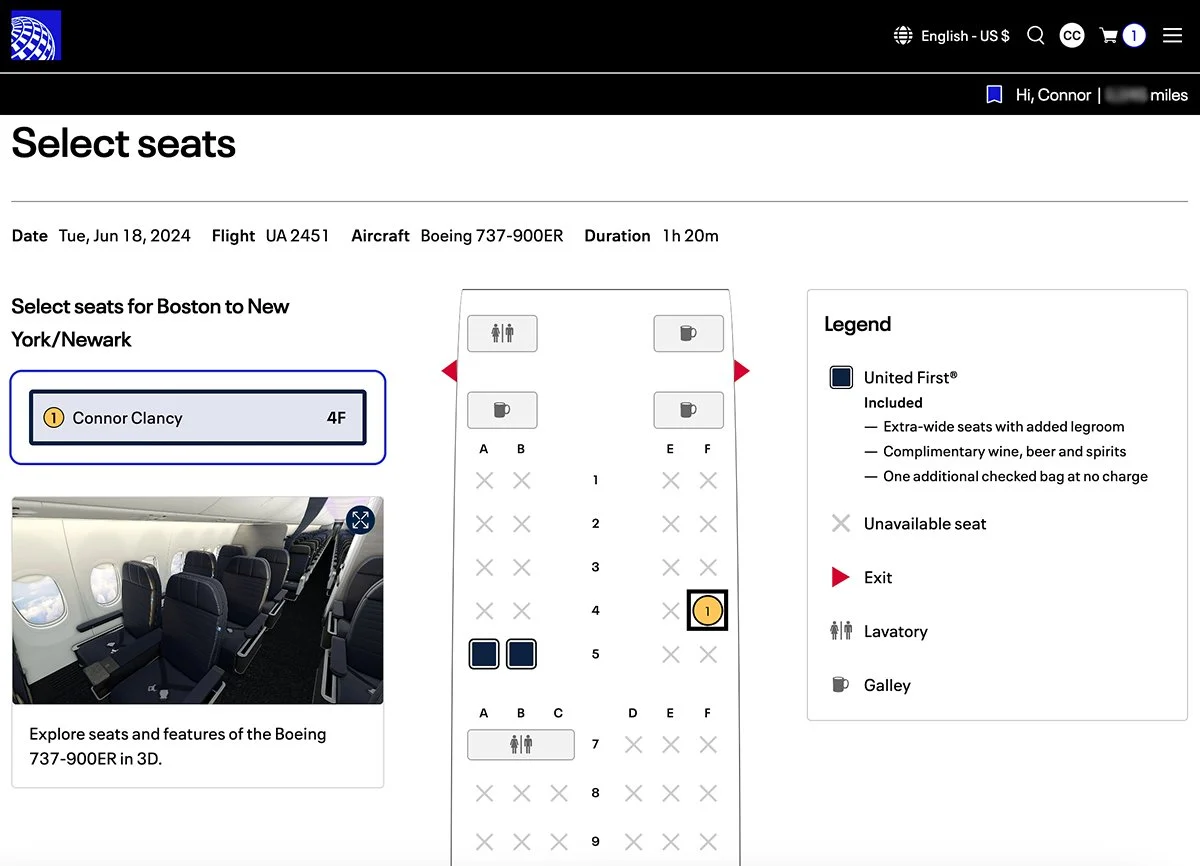The width and height of the screenshot is (1200, 866).
Task: Click the Lavatory legend icon
Action: coord(841,631)
